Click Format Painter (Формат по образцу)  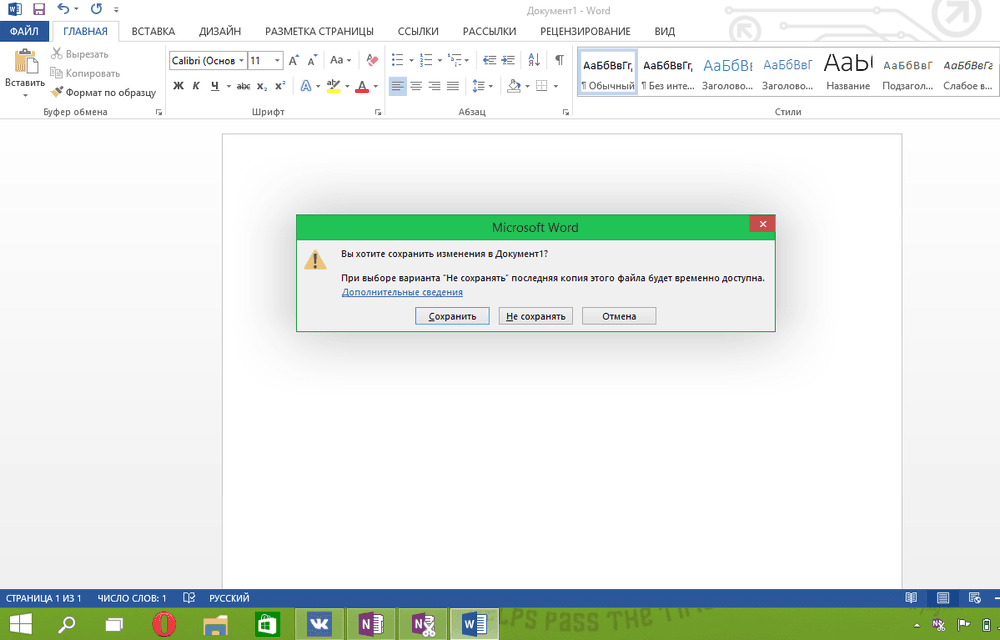click(103, 92)
